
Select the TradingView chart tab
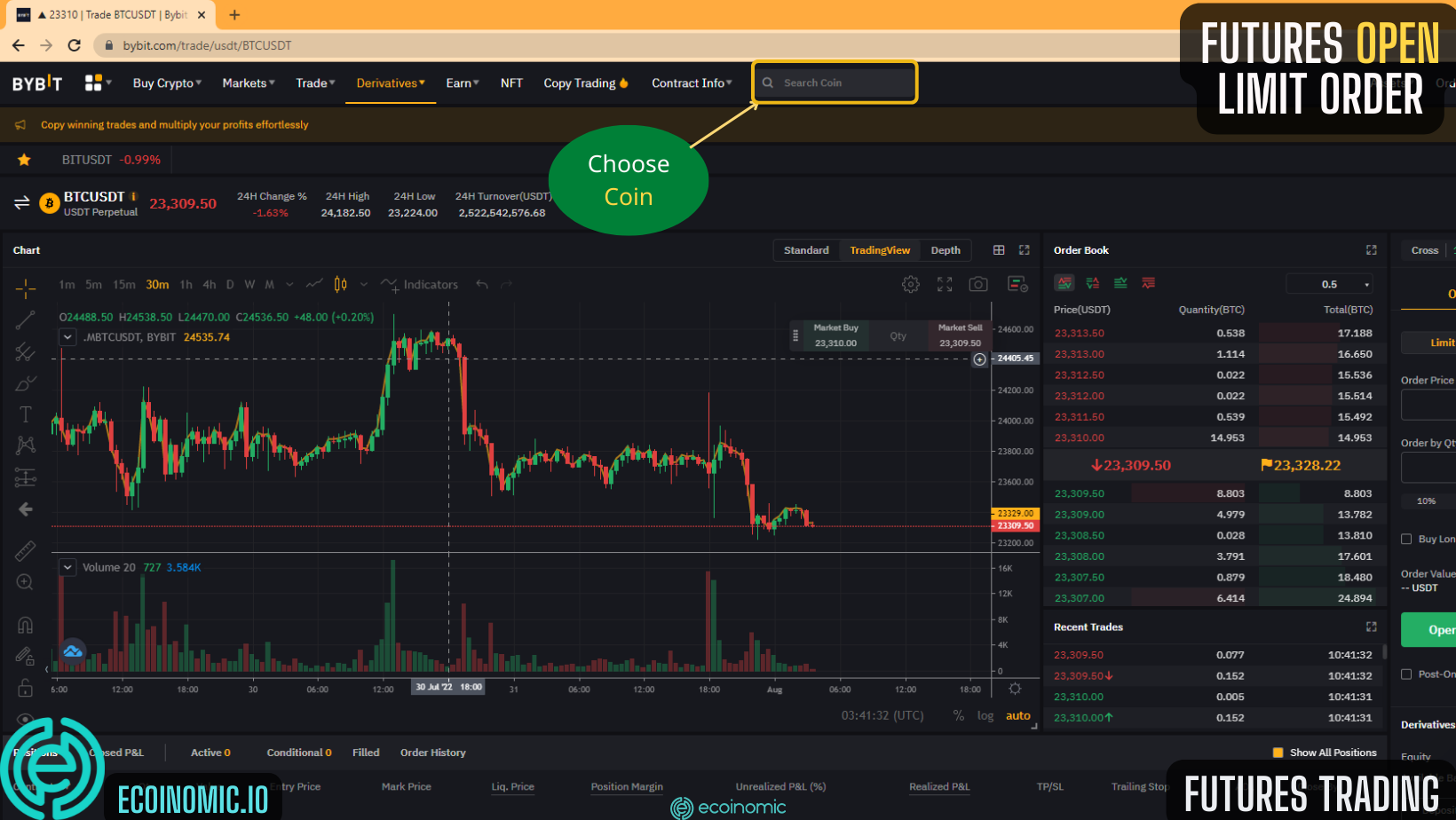880,250
